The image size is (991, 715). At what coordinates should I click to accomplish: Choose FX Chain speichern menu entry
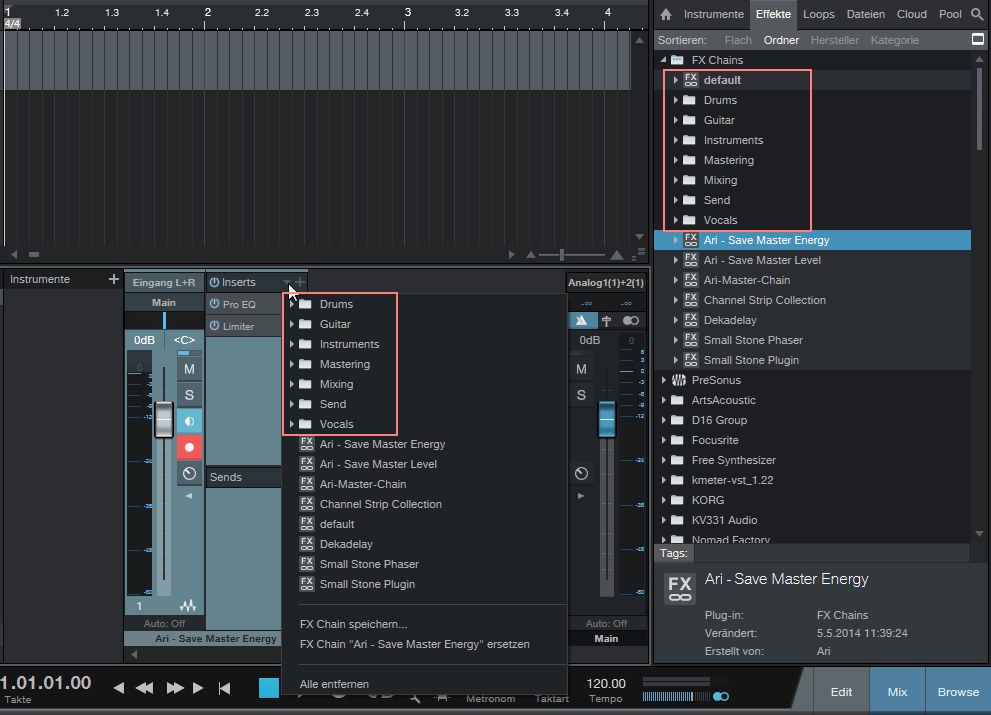[353, 624]
